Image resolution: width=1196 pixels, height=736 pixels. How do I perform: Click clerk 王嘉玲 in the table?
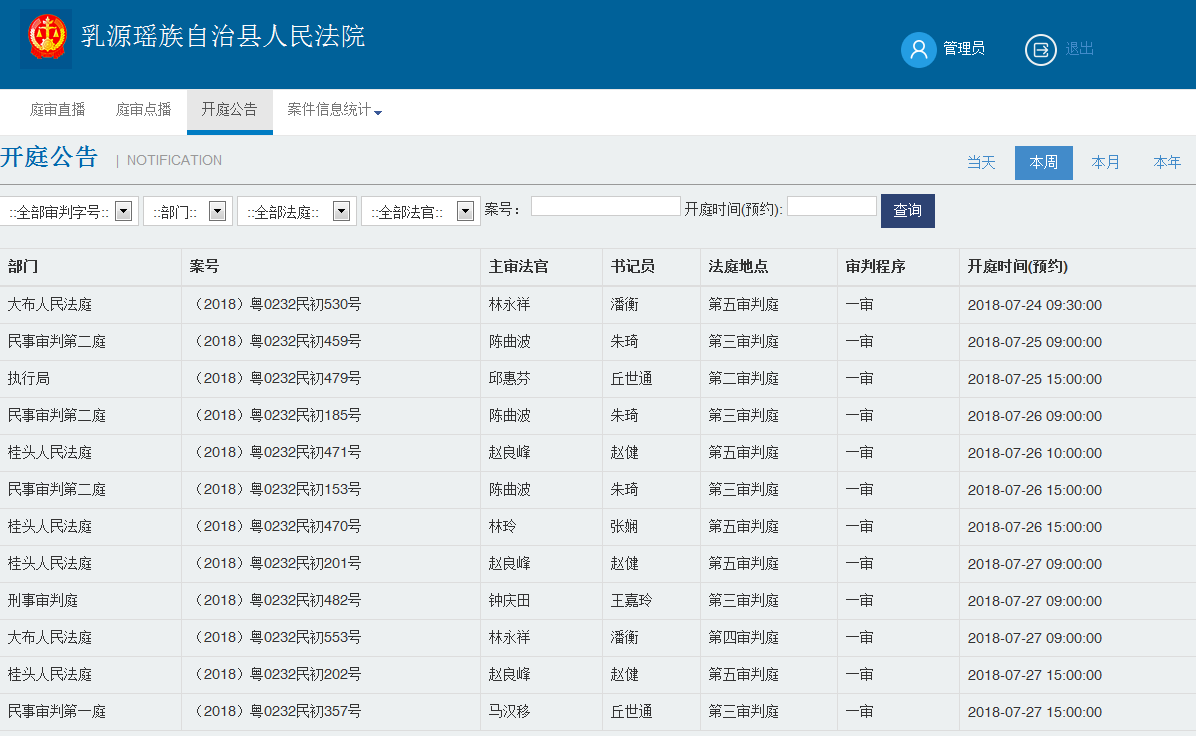632,600
